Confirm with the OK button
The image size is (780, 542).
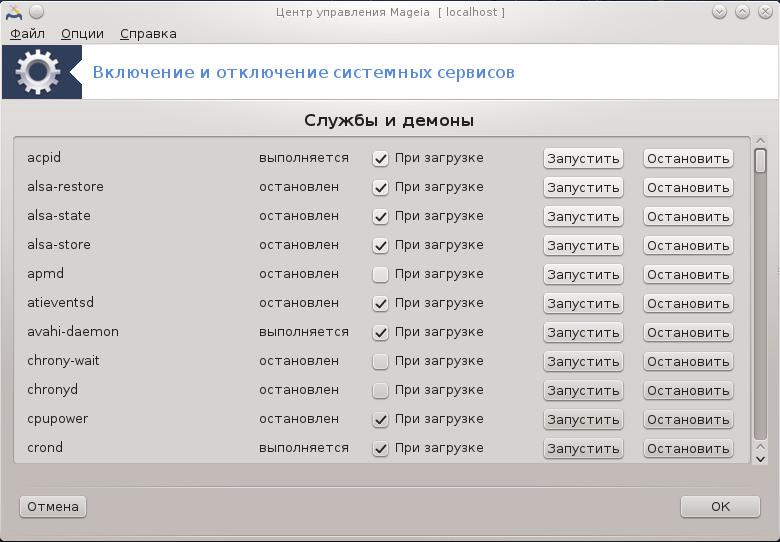[x=720, y=507]
